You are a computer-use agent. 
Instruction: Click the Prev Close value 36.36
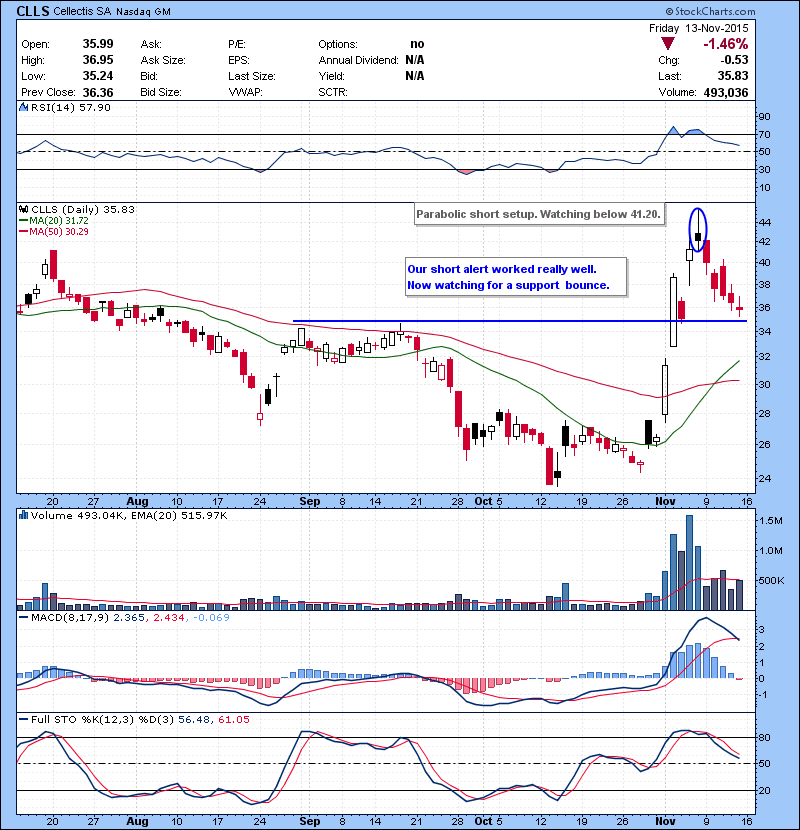(98, 92)
